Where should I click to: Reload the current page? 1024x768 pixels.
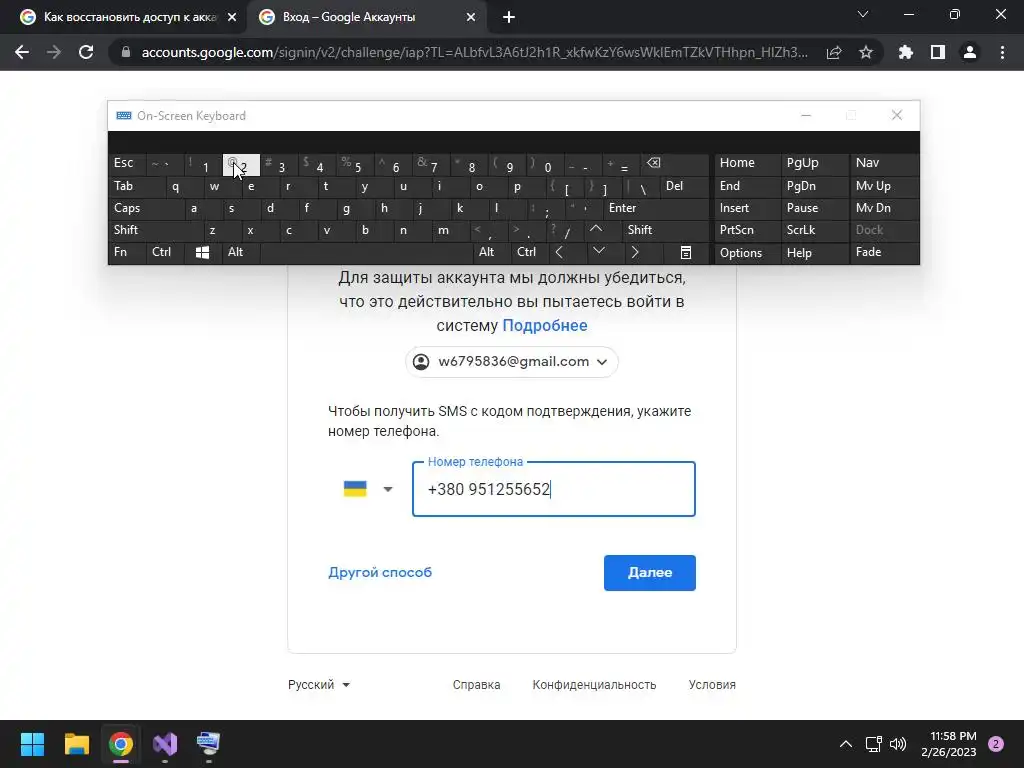click(x=86, y=52)
